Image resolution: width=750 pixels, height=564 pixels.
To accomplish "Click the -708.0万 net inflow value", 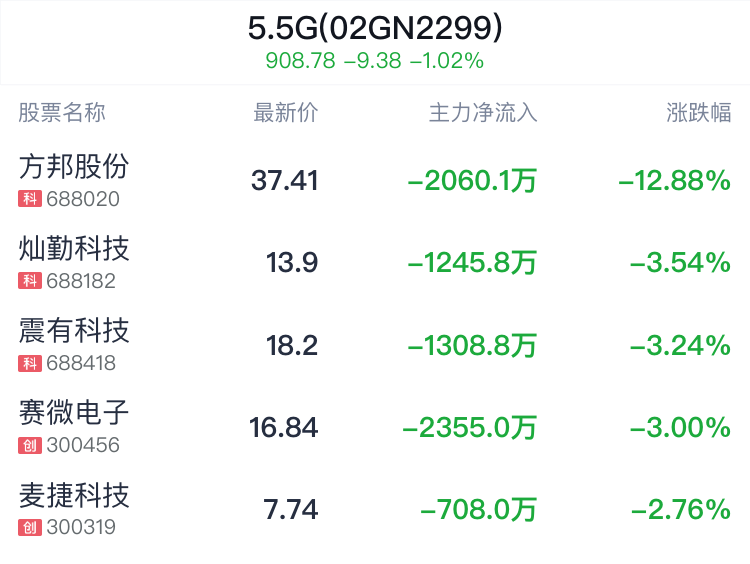I will point(479,509).
